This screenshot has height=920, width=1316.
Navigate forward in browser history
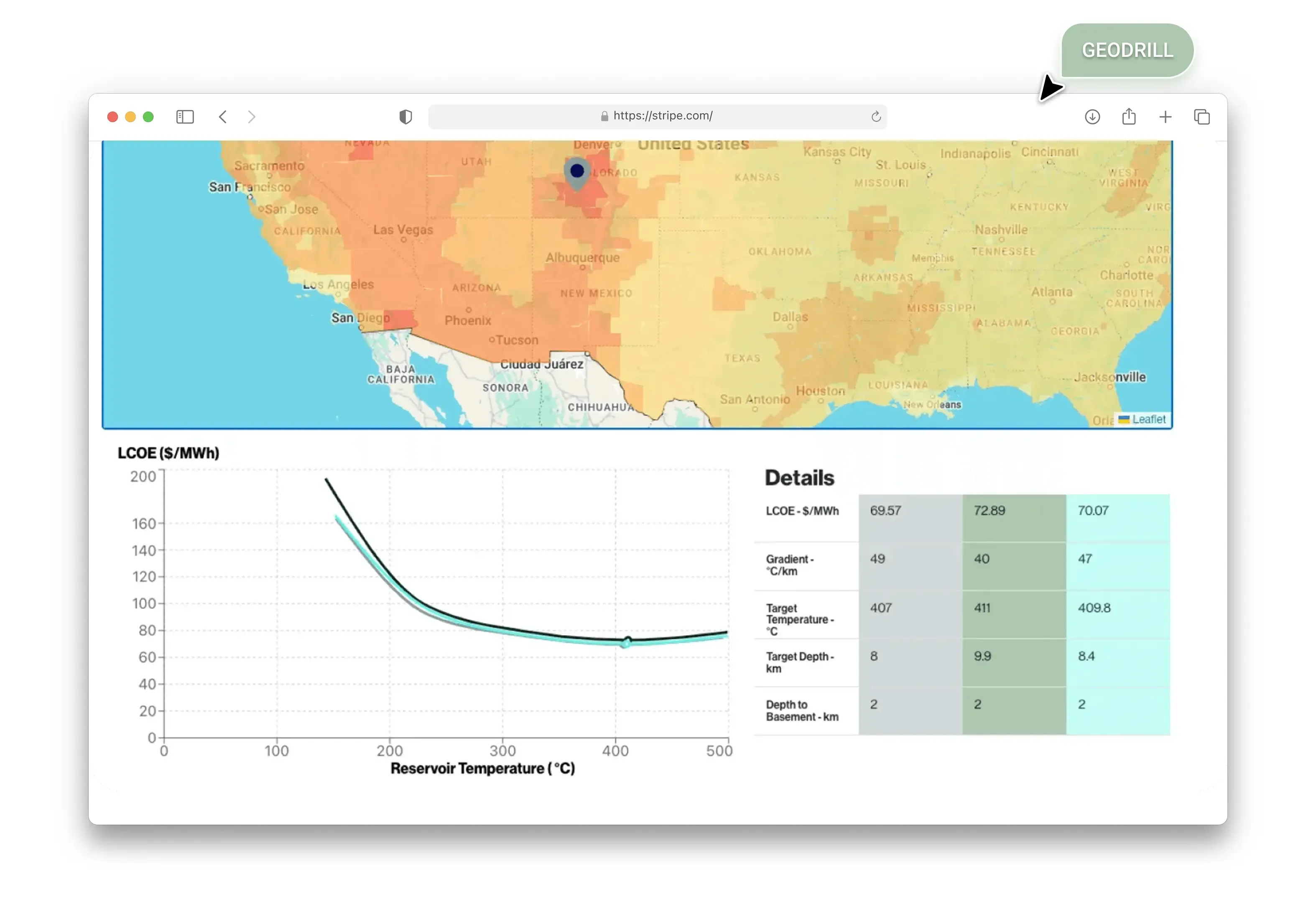[251, 116]
